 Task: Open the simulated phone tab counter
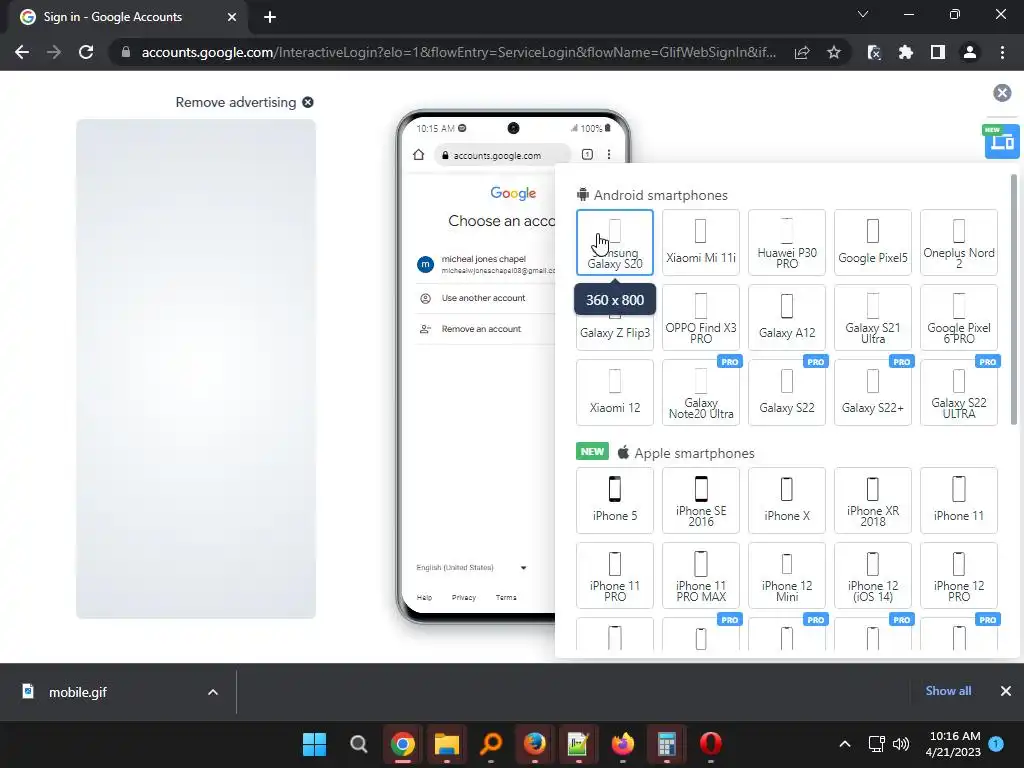click(587, 155)
